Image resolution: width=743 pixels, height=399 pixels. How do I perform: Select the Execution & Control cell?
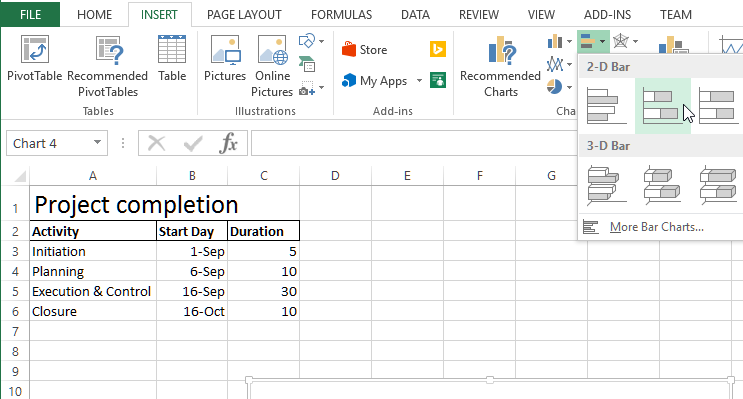[93, 291]
